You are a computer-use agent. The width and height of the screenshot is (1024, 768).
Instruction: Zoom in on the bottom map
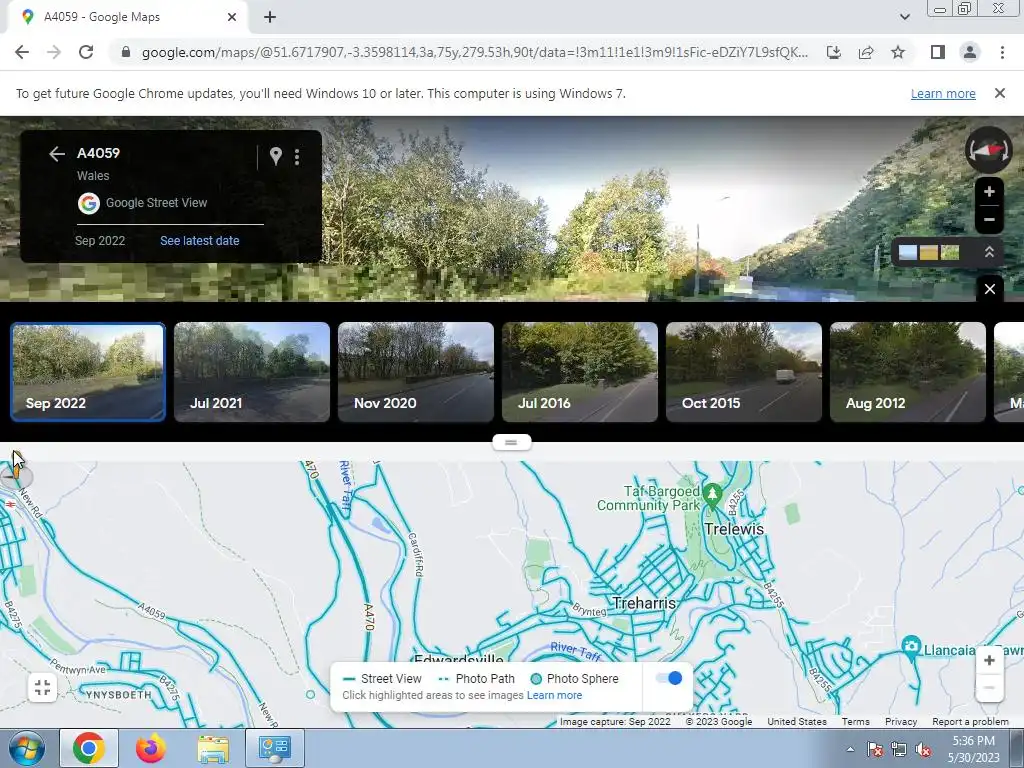point(989,660)
